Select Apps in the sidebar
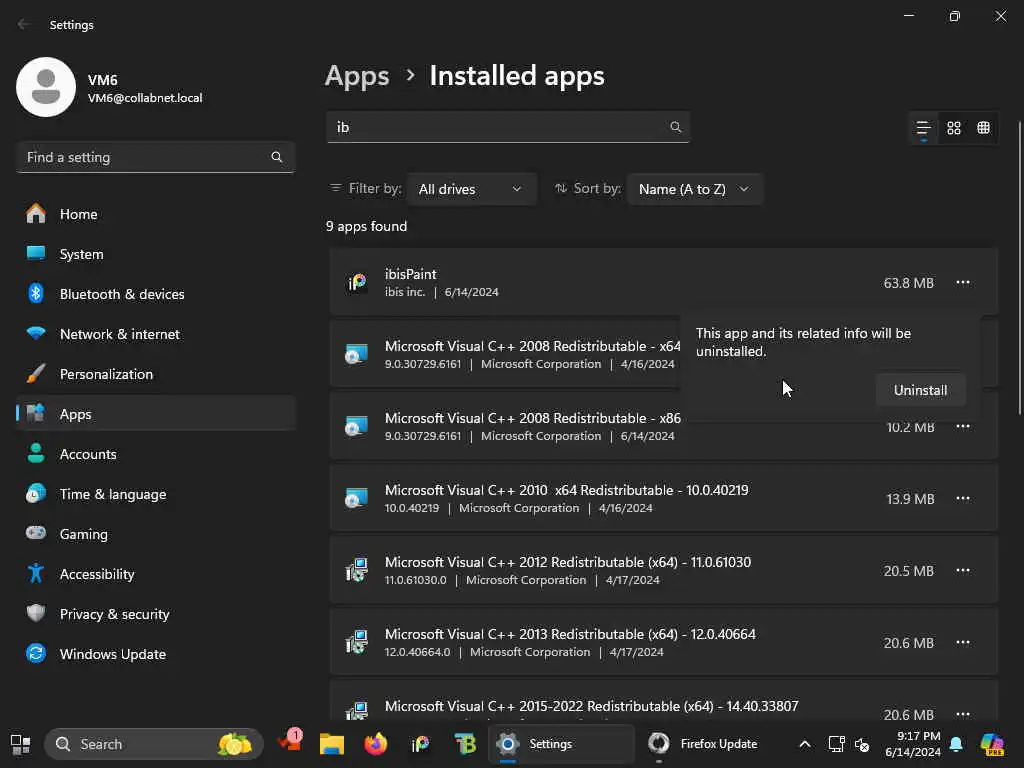The width and height of the screenshot is (1024, 768). point(155,414)
